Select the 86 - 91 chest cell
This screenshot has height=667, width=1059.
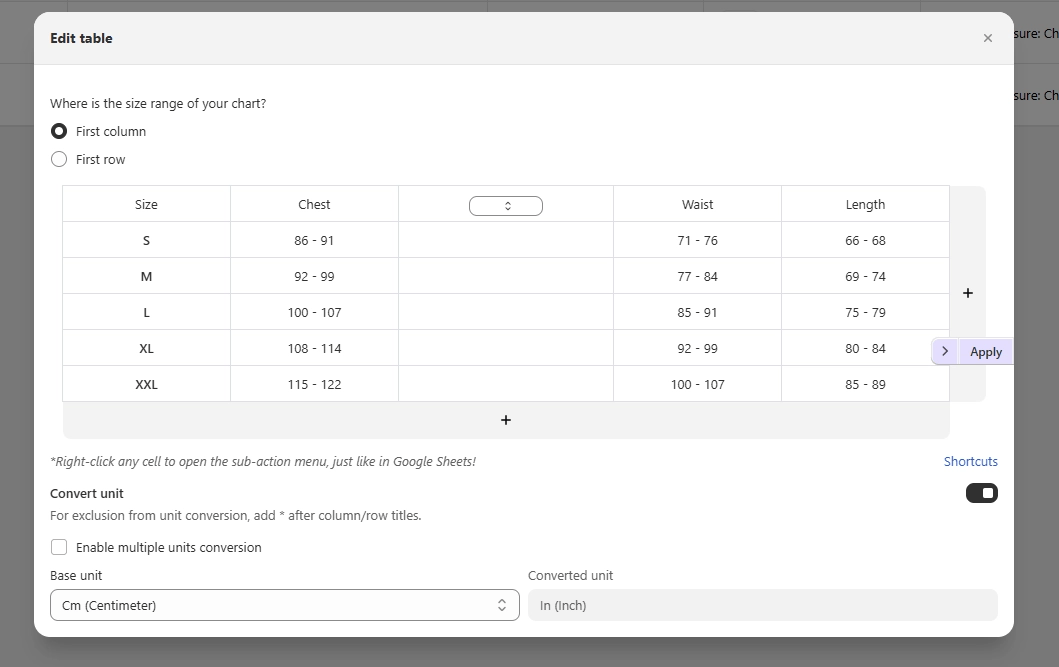314,240
